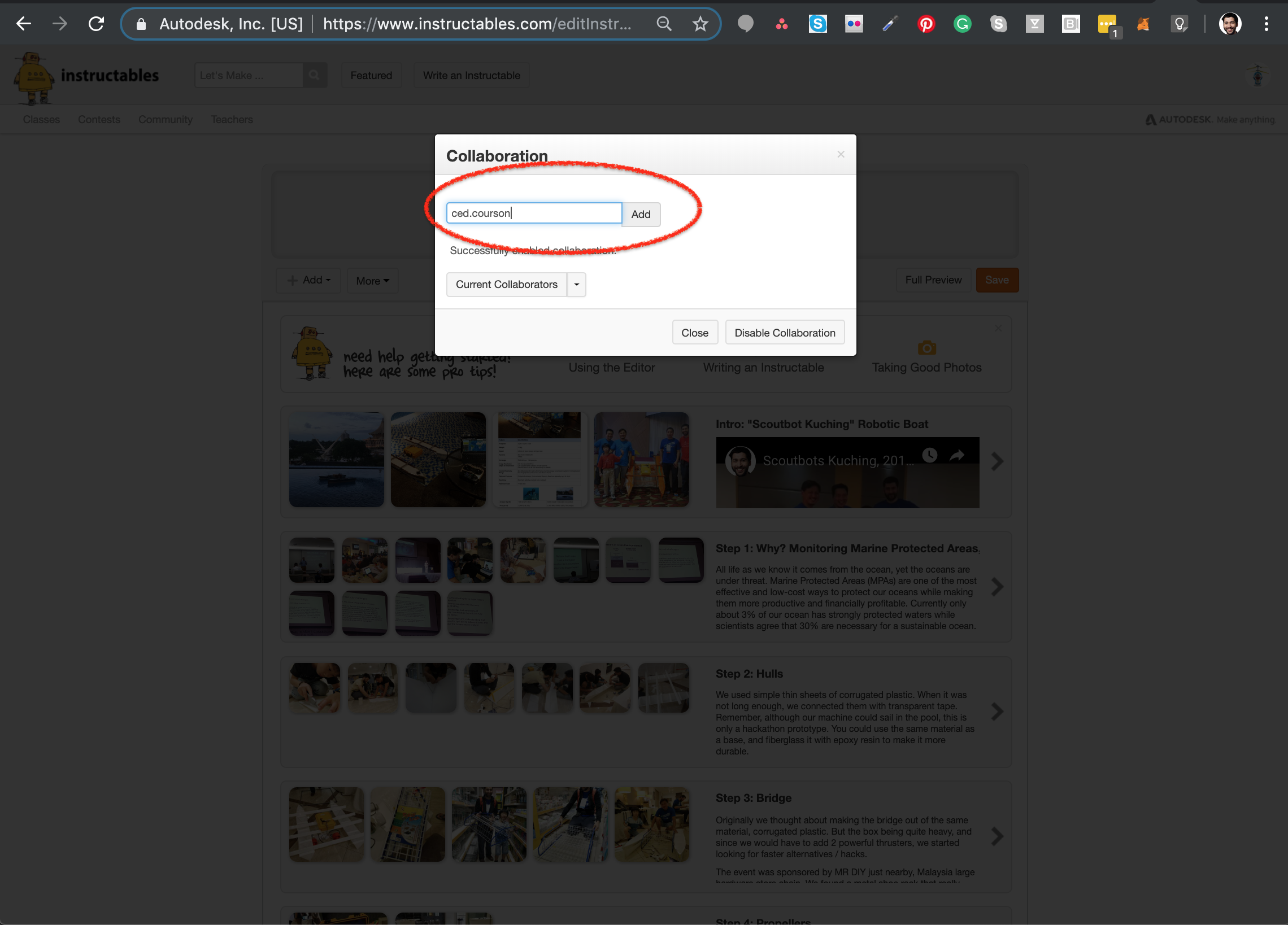Click the Featured nav button
This screenshot has height=925, width=1288.
371,76
